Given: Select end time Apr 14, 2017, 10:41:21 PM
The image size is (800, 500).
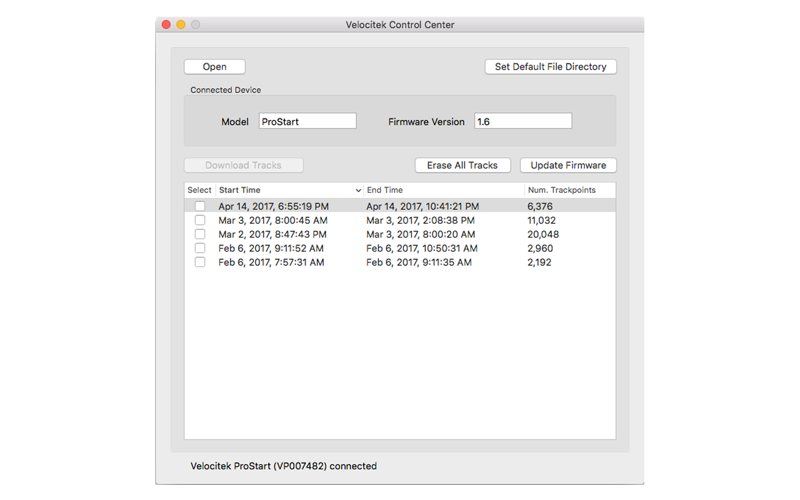Looking at the screenshot, I should coord(422,206).
